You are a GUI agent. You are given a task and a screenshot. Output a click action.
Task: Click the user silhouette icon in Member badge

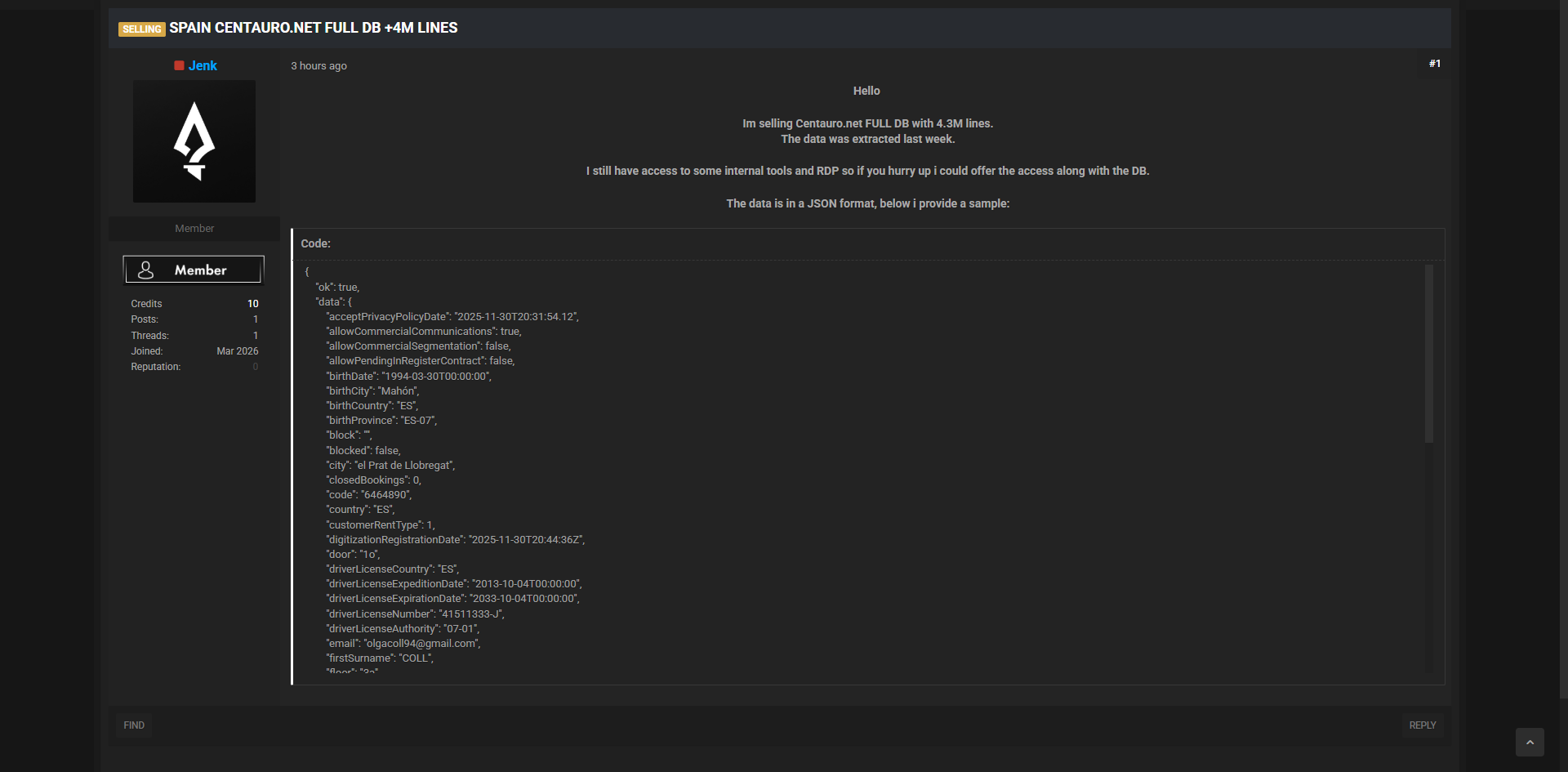[146, 270]
